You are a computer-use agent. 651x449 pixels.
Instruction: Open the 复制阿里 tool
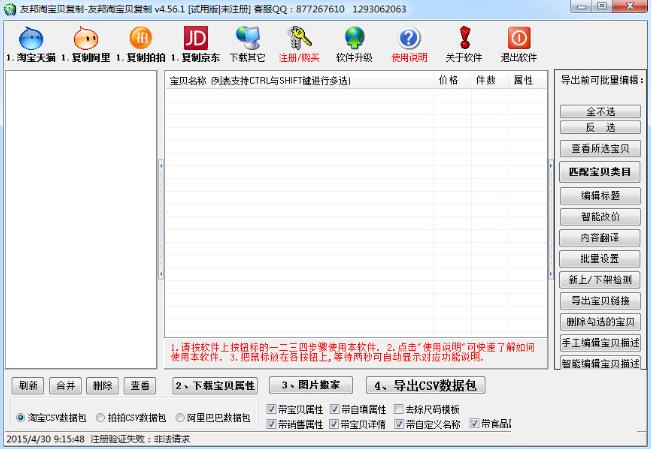[86, 39]
